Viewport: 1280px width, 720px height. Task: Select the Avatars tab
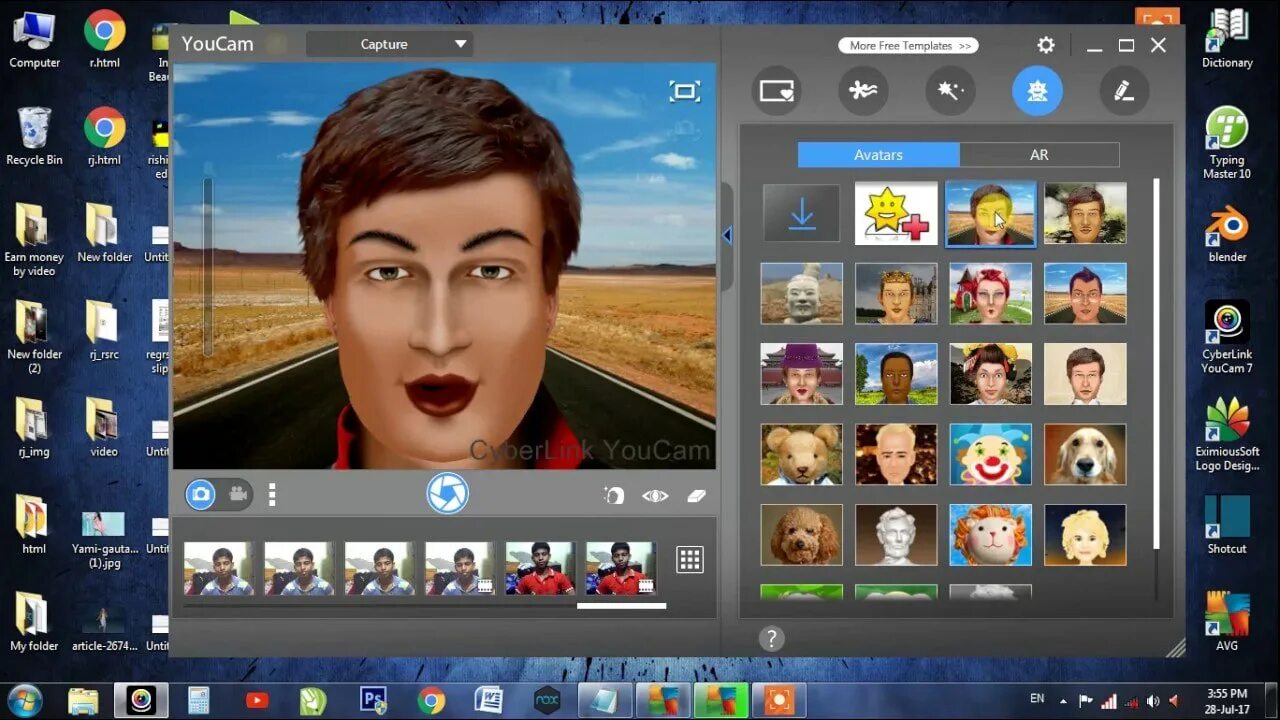click(878, 154)
